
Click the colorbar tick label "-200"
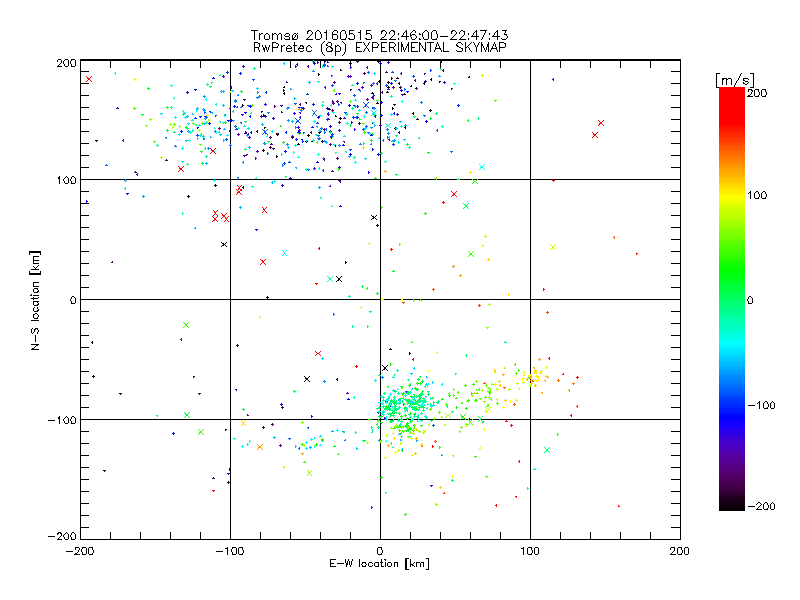(x=761, y=506)
